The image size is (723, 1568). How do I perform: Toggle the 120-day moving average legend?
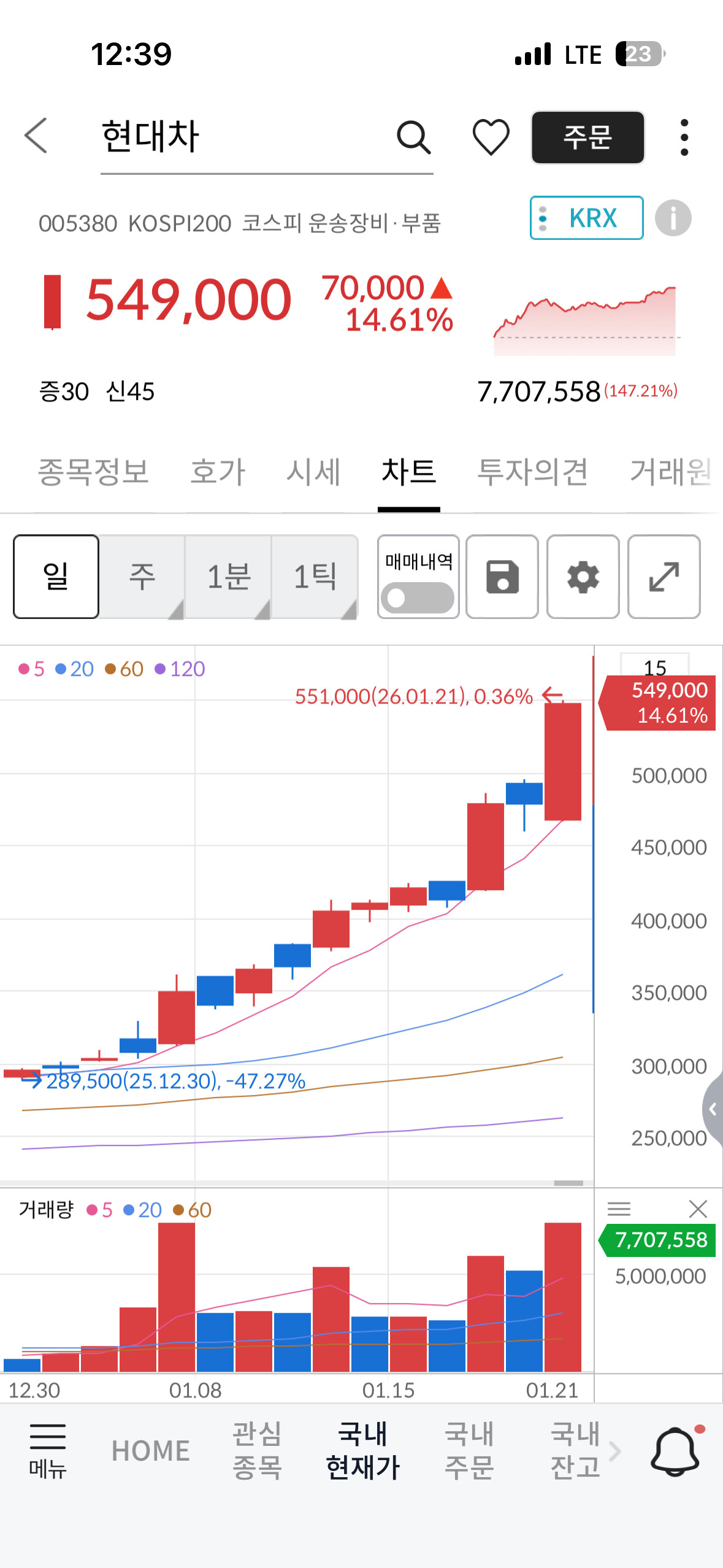[x=180, y=669]
